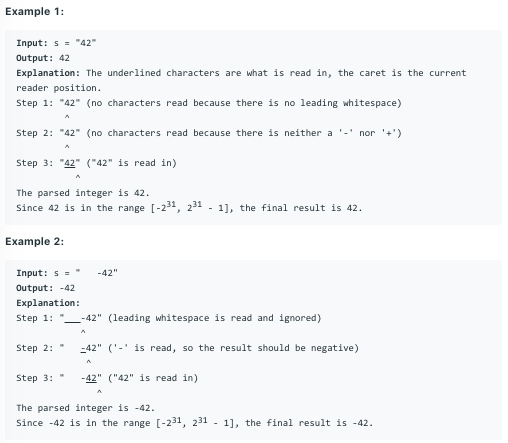Click the Example 2 heading
508x443 pixels.
point(34,241)
